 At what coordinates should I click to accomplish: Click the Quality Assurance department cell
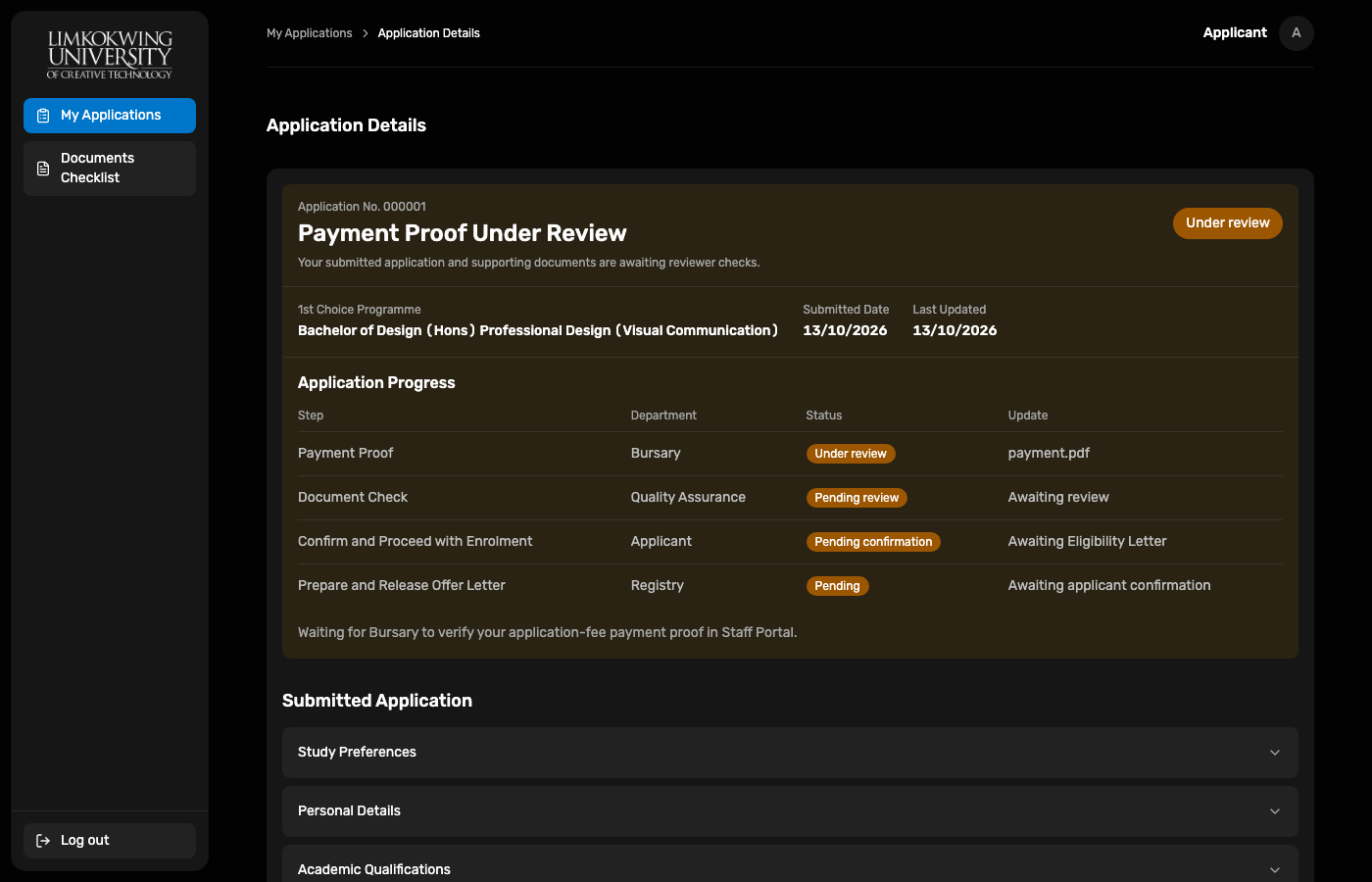[688, 498]
